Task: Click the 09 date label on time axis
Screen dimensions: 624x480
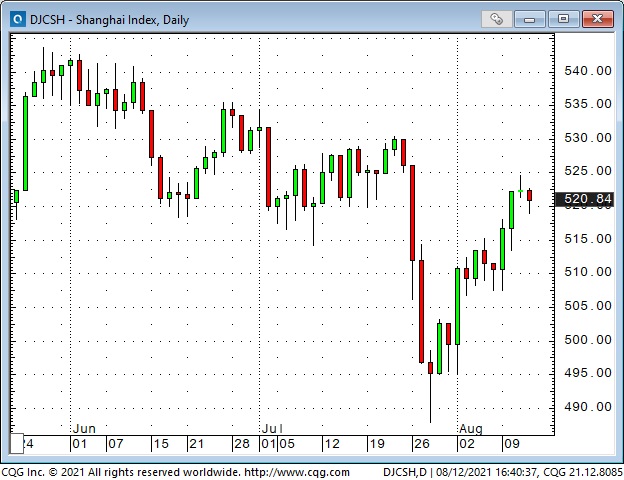Action: [512, 444]
